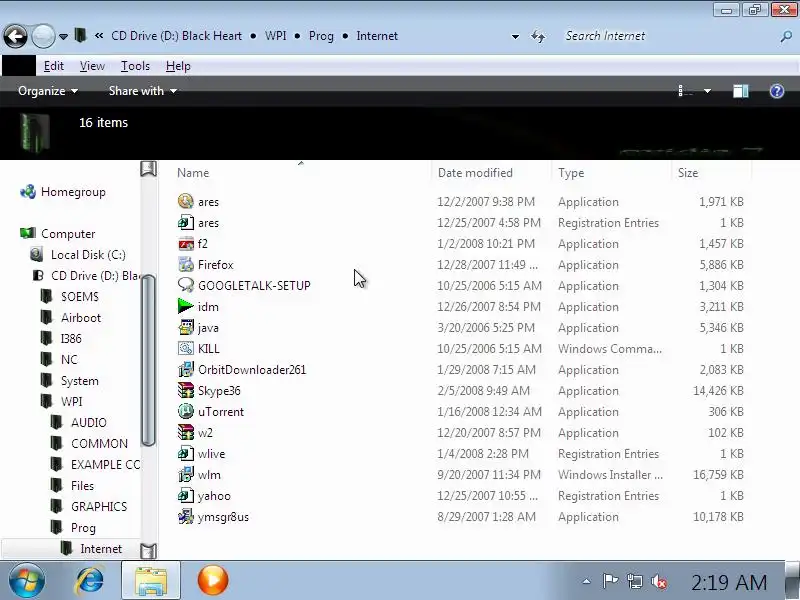The image size is (800, 600).
Task: Open the I386 folder in tree
Action: (x=71, y=338)
